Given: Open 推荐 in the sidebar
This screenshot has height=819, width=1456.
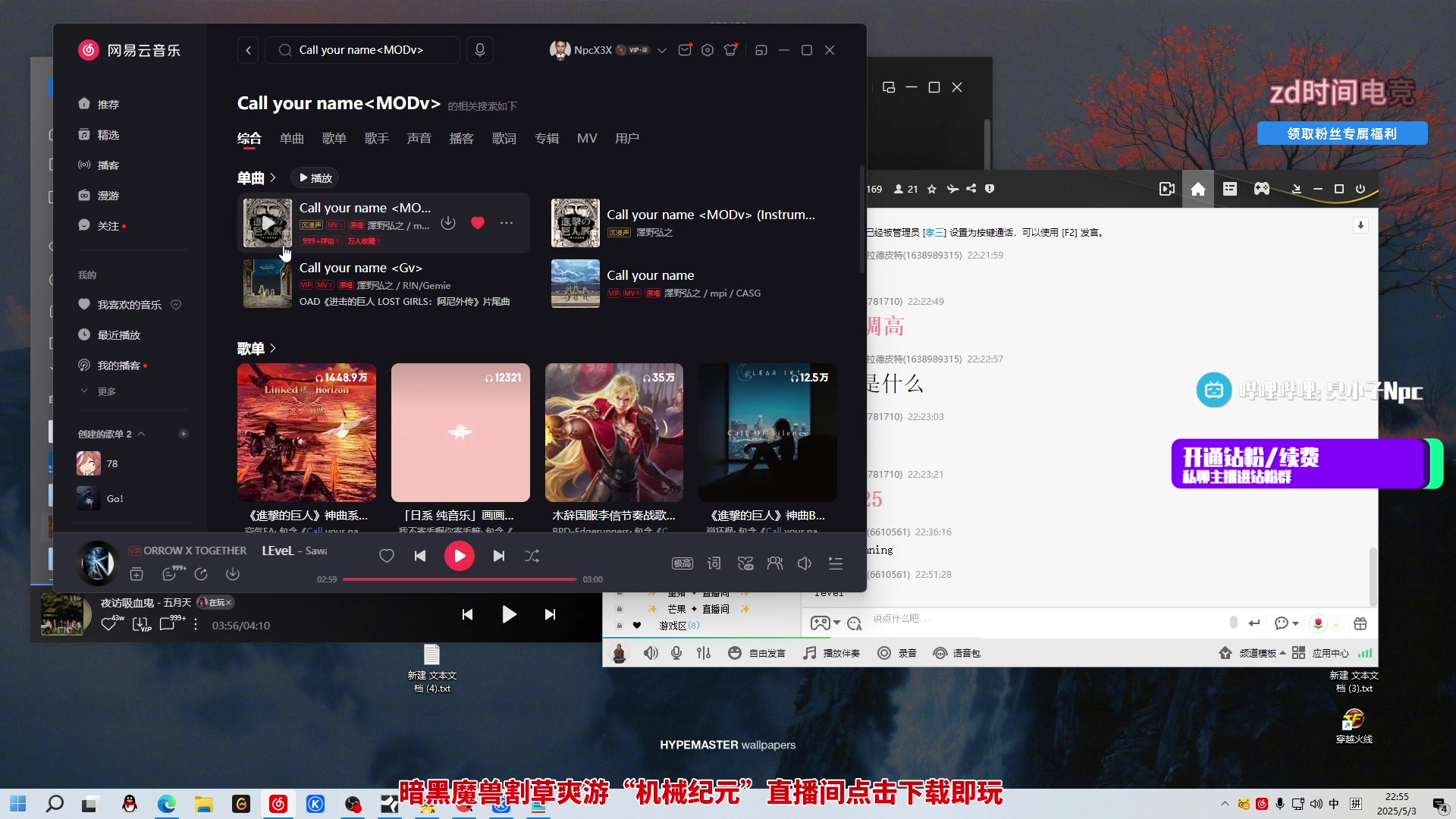Looking at the screenshot, I should pos(99,104).
